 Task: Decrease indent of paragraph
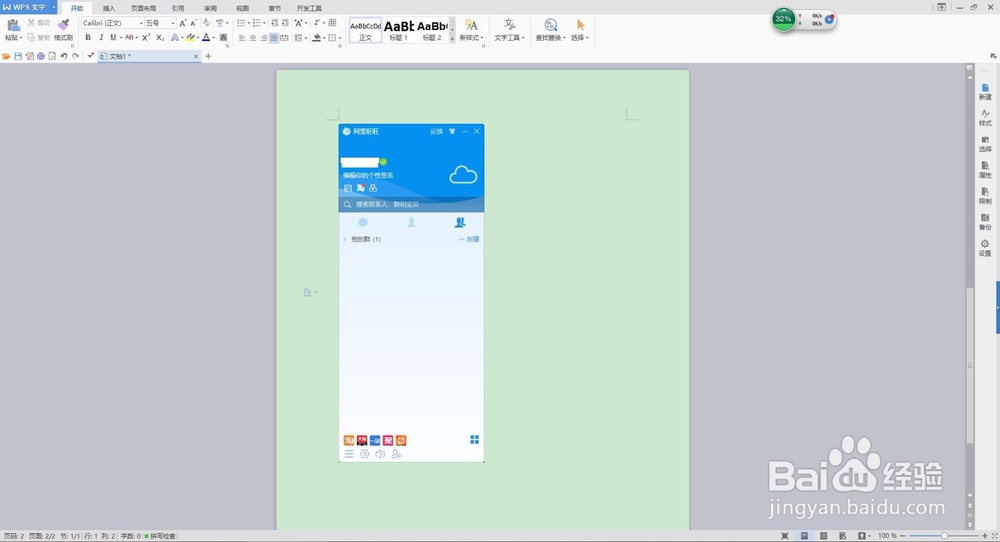click(x=274, y=23)
